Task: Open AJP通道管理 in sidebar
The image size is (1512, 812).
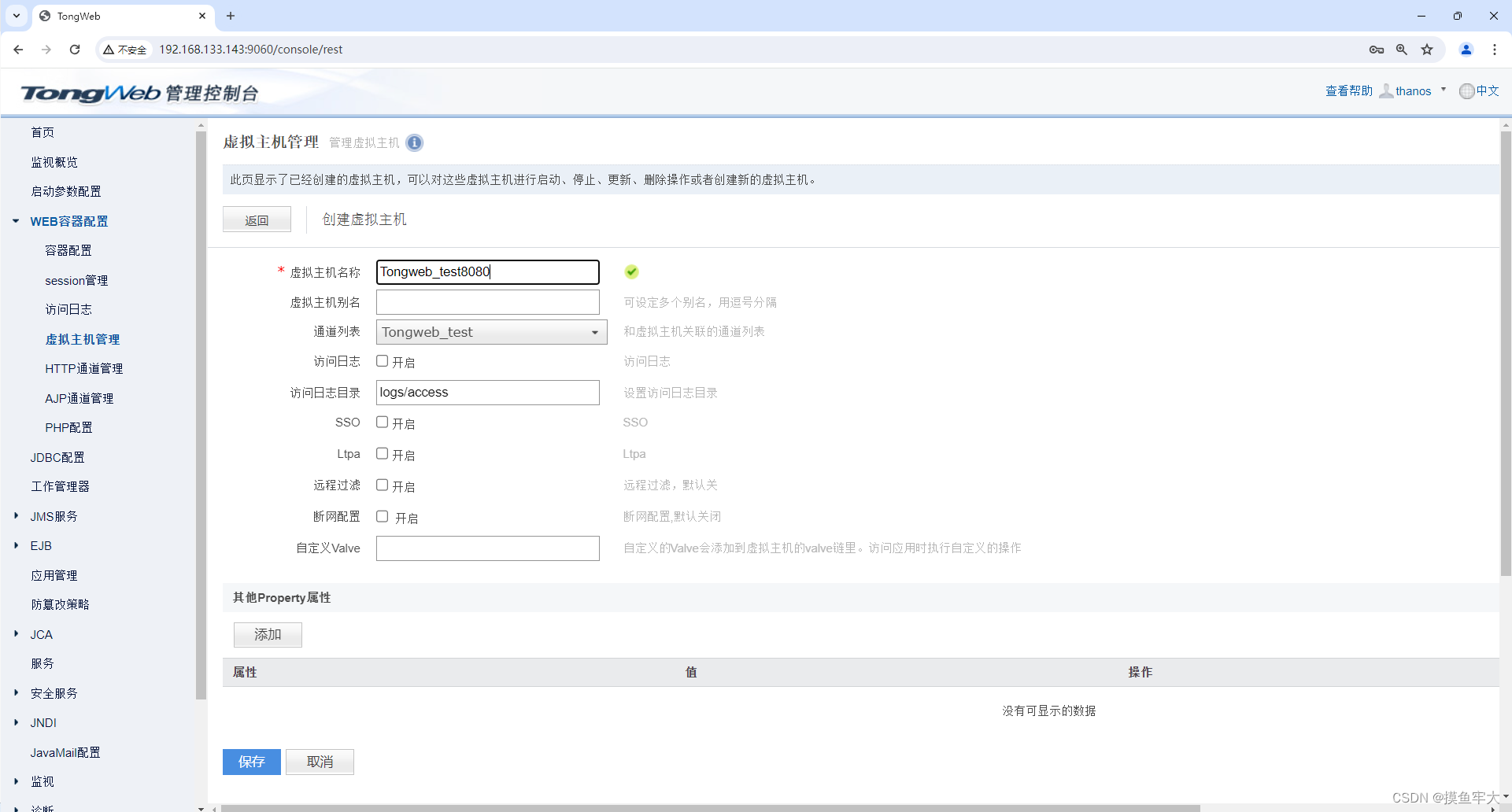Action: coord(79,398)
